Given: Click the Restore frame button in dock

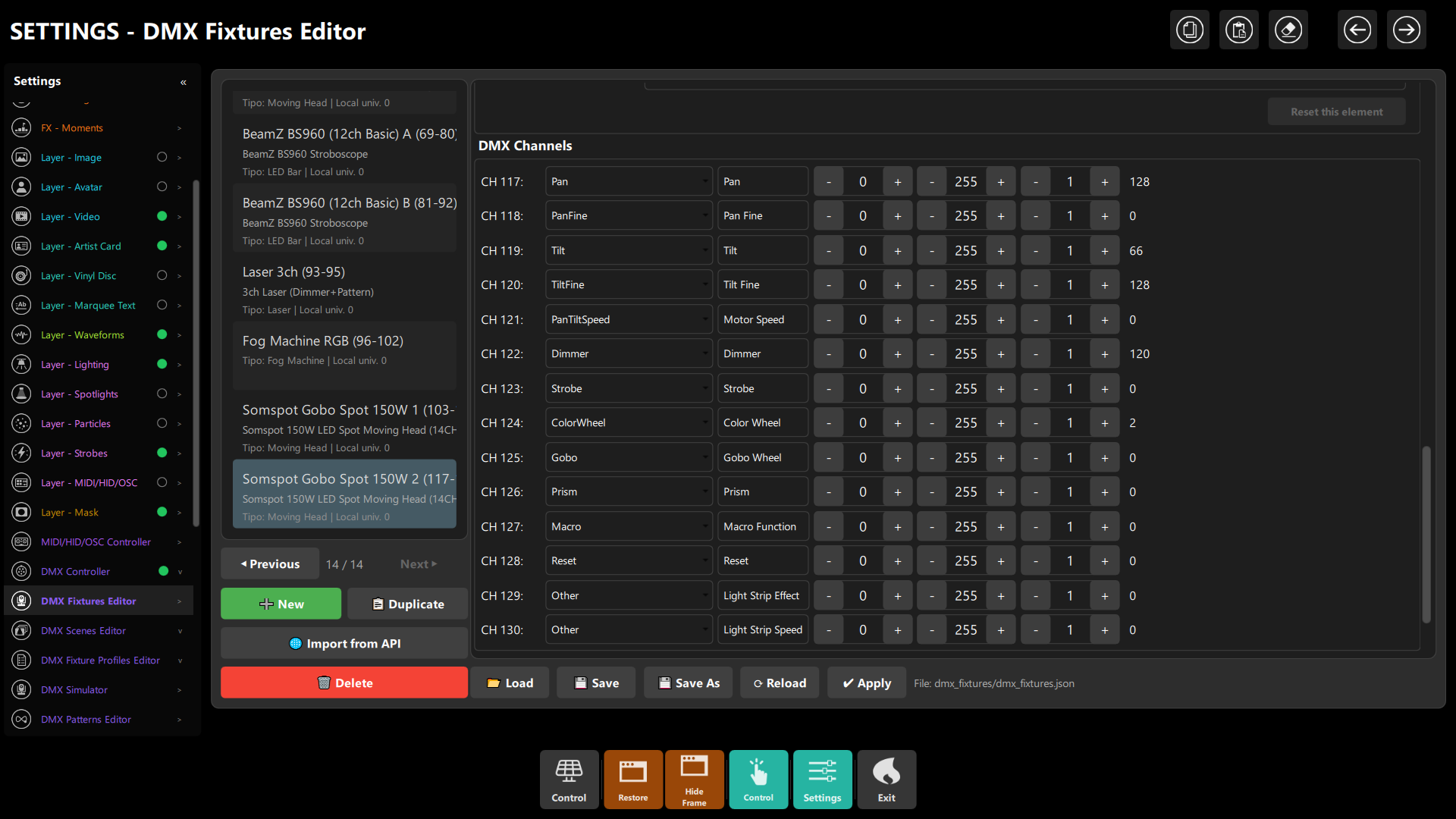Looking at the screenshot, I should 633,780.
